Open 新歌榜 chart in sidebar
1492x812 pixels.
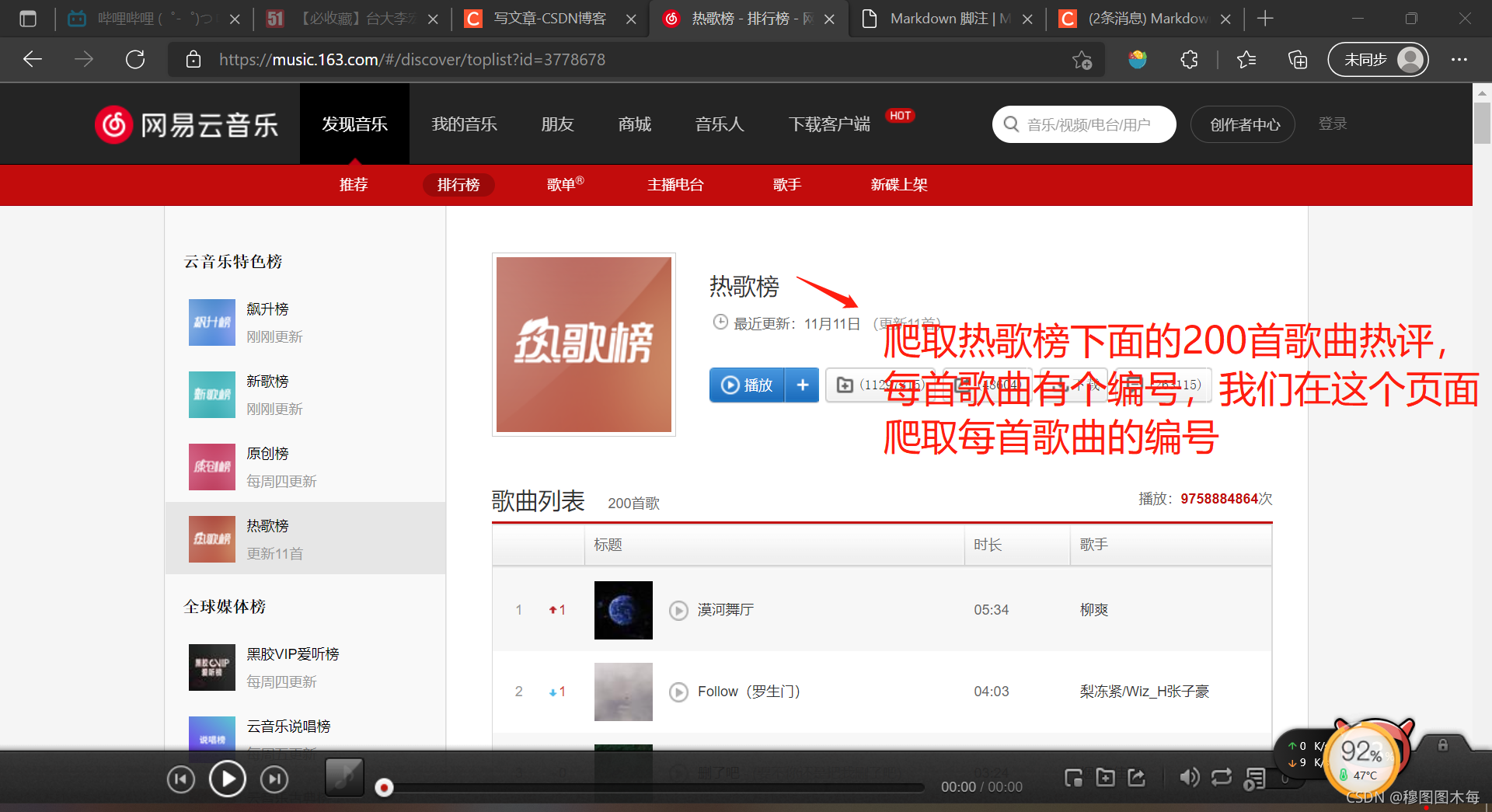click(x=268, y=382)
